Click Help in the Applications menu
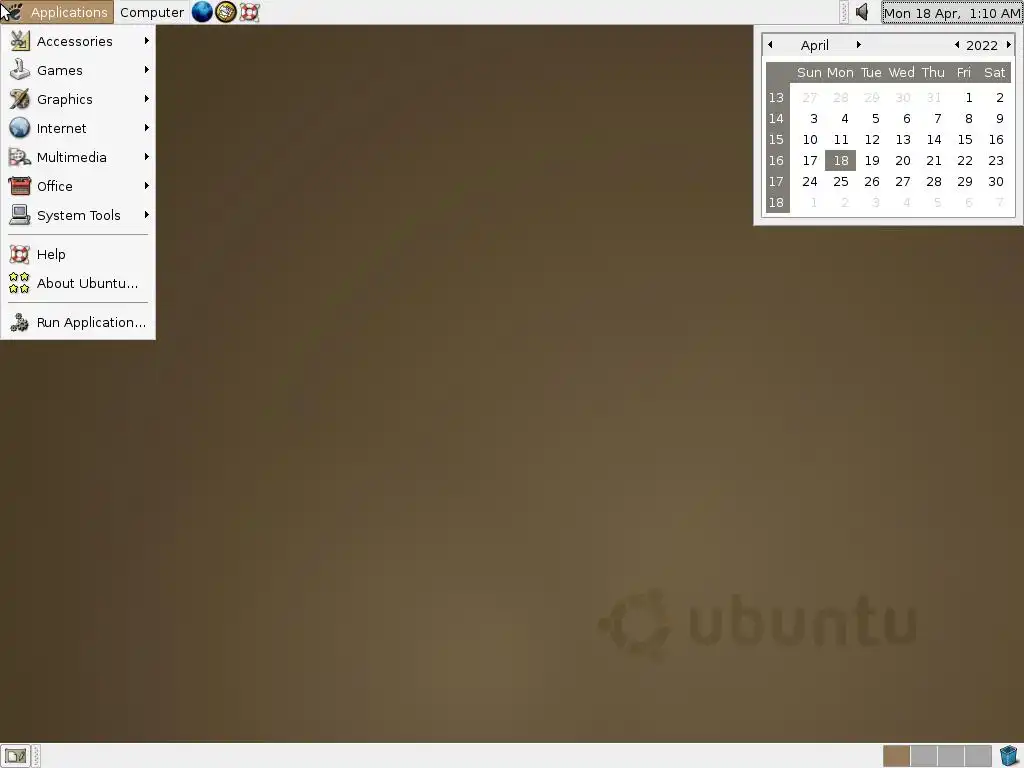 78,254
